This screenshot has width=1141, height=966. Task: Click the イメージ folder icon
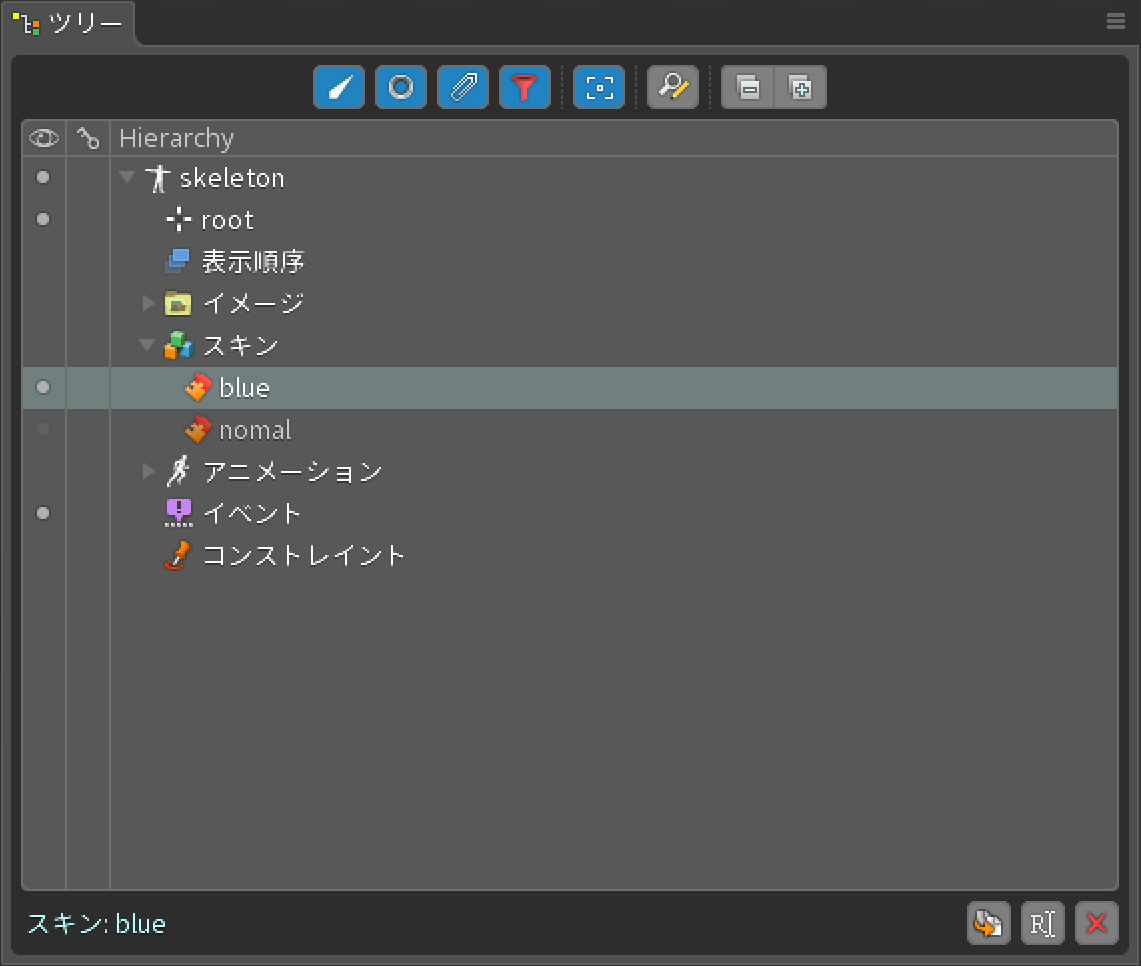pyautogui.click(x=178, y=303)
